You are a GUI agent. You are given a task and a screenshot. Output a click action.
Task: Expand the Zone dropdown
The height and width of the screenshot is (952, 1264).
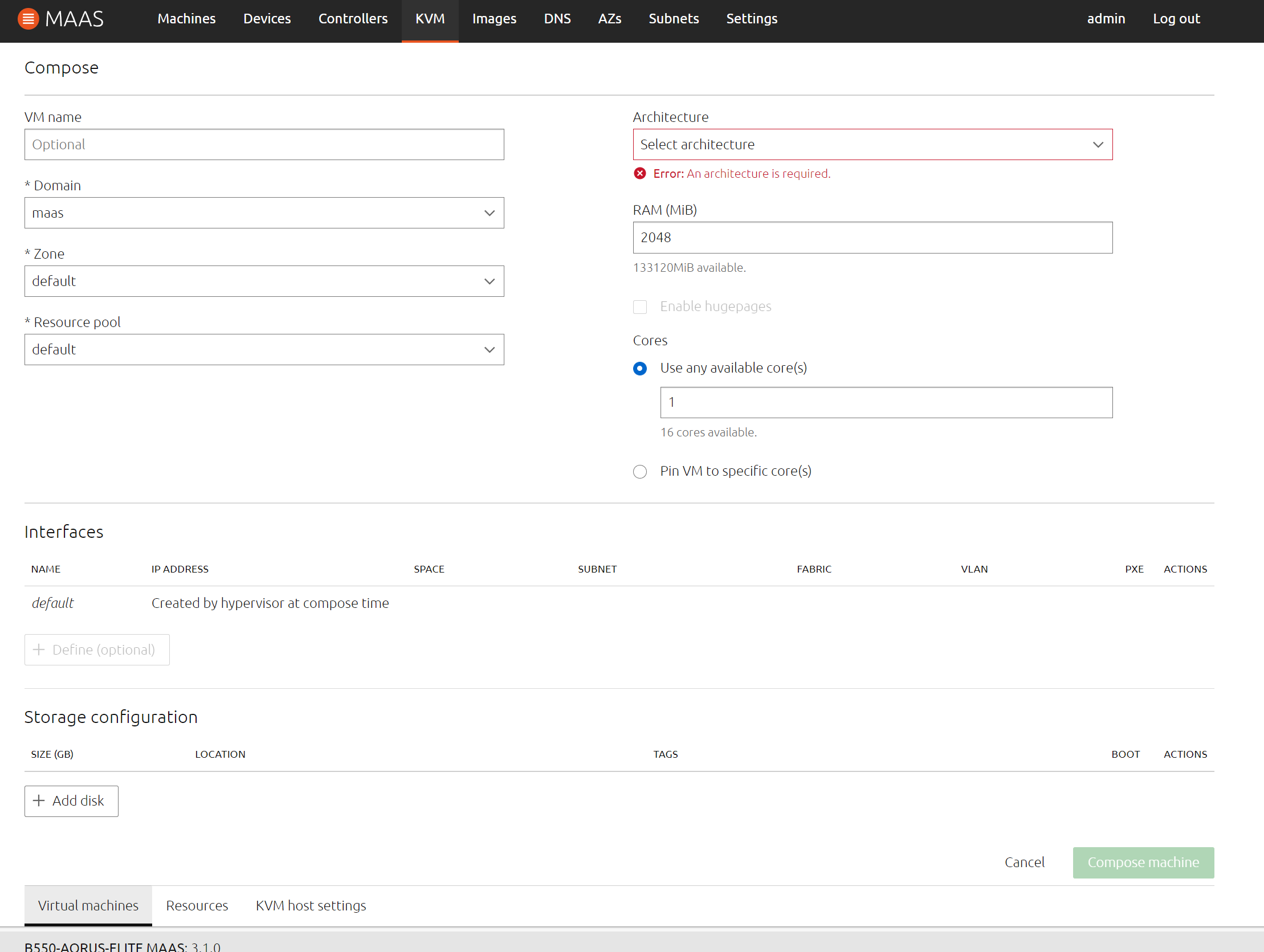pyautogui.click(x=264, y=281)
